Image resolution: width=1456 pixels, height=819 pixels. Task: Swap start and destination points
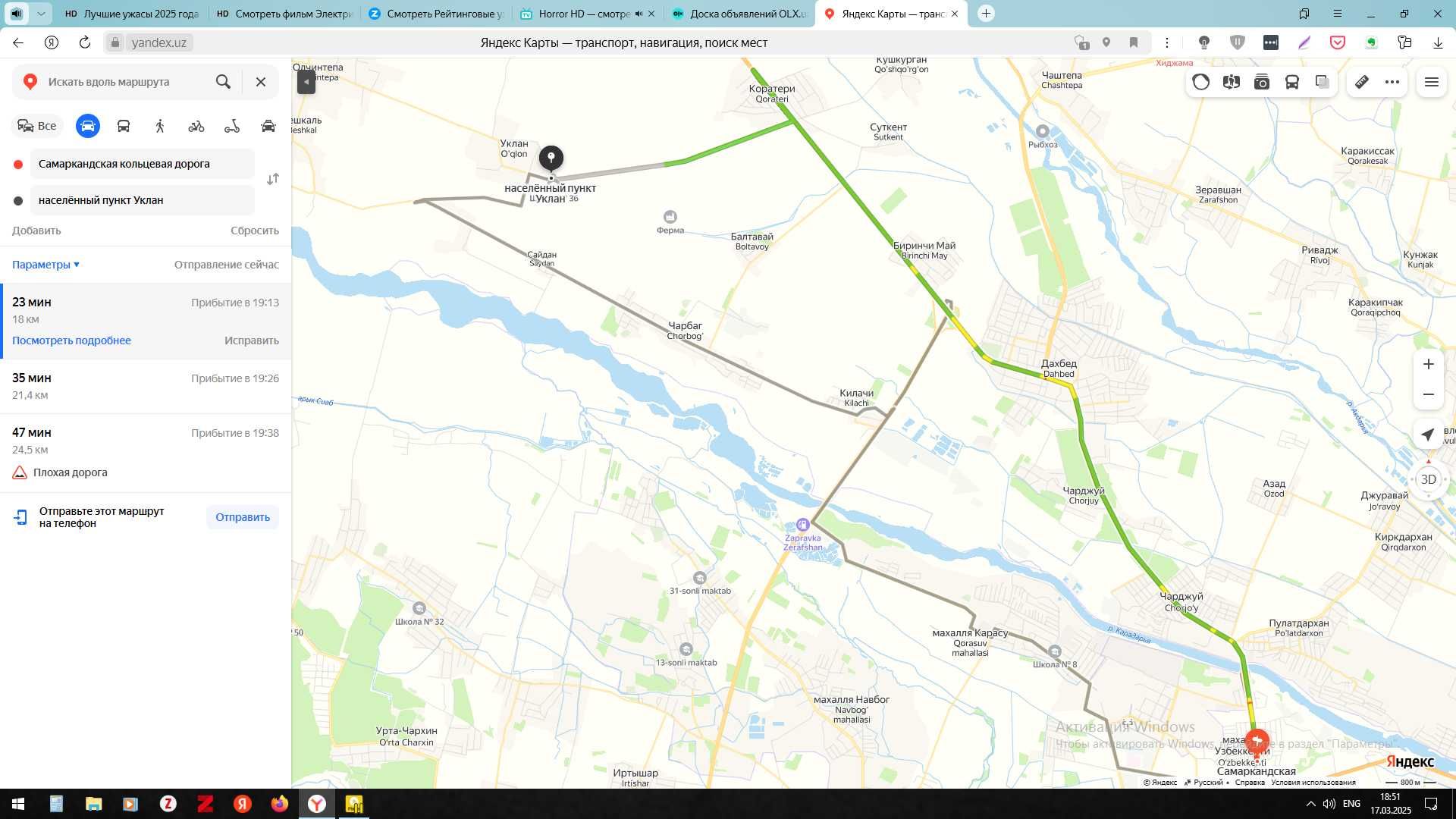coord(273,179)
